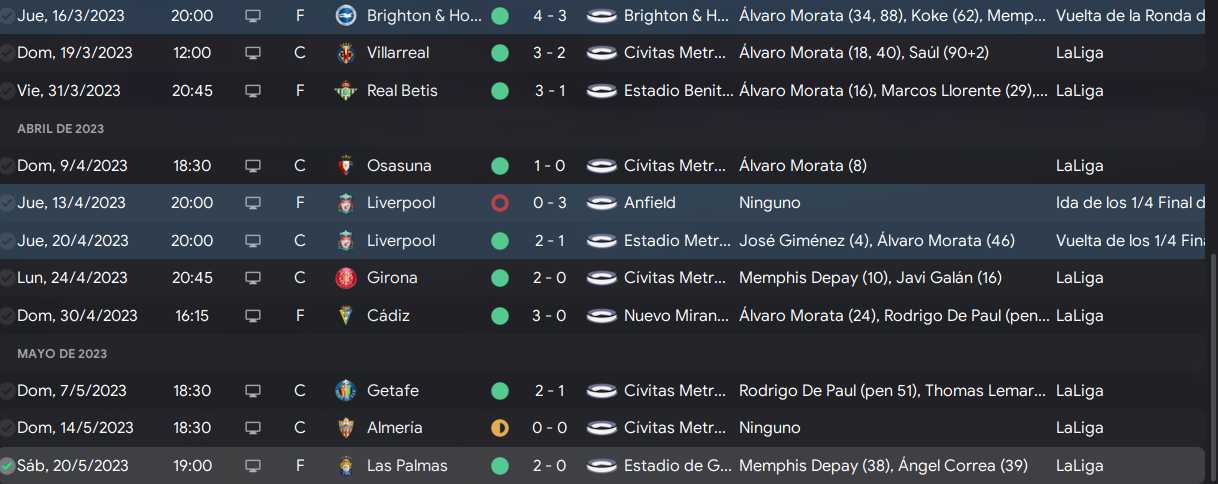Toggle the green checkmark beside Sáb, 20/5/2023

click(x=8, y=466)
